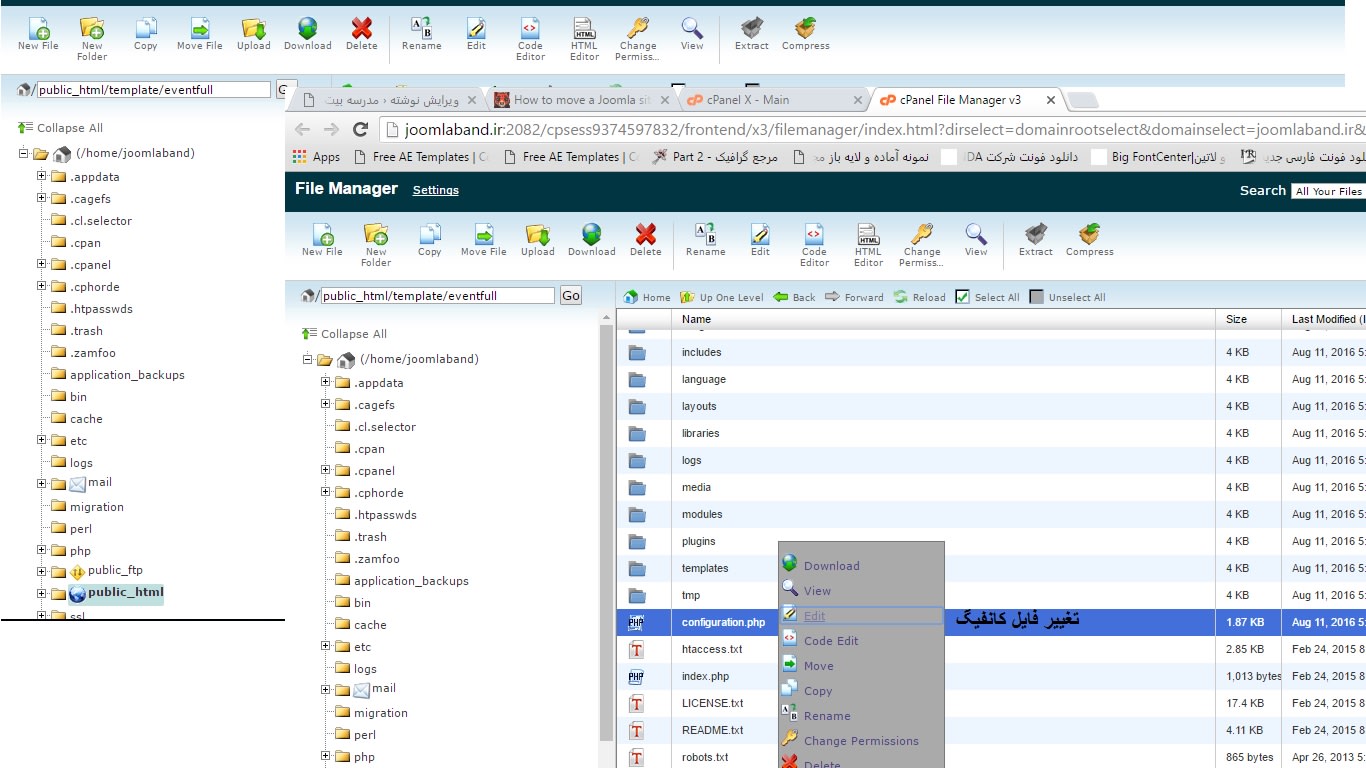The height and width of the screenshot is (768, 1366).
Task: Expand .cpanel folder in the background window tree
Action: tap(42, 264)
